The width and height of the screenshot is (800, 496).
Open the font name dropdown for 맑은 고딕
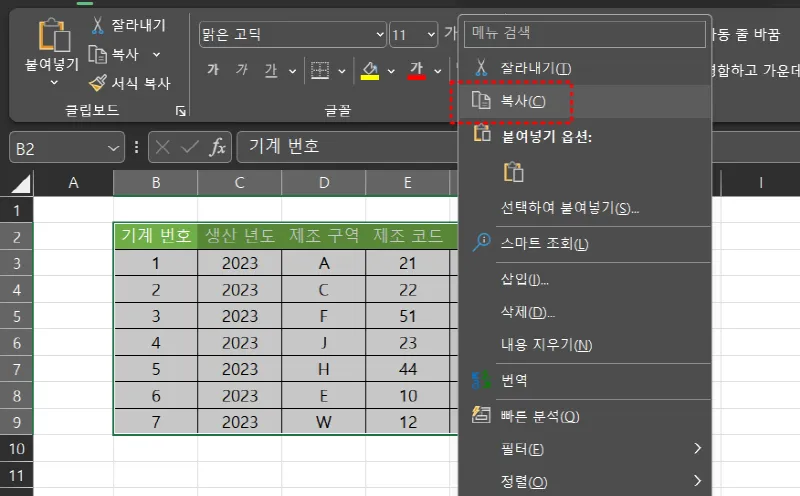[x=380, y=35]
